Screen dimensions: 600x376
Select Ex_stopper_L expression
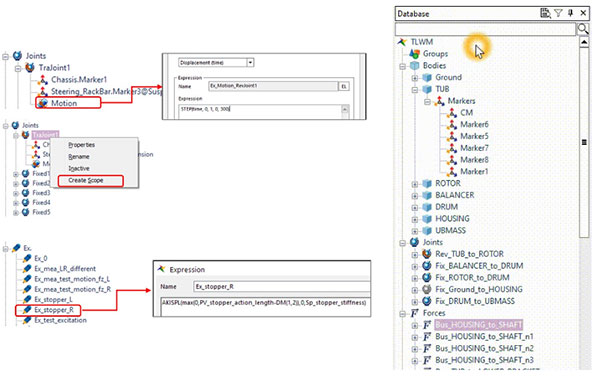53,299
